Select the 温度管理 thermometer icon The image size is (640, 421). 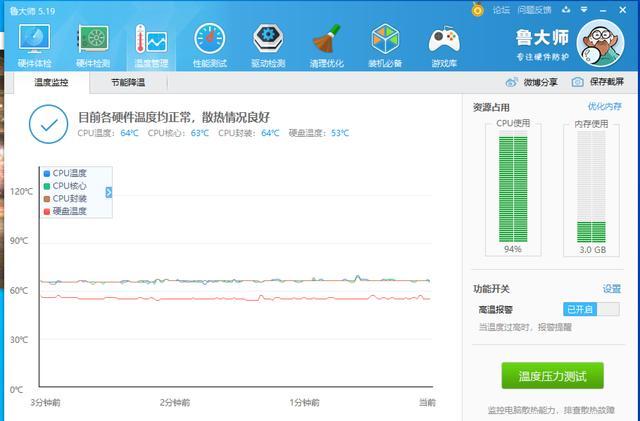coord(151,45)
